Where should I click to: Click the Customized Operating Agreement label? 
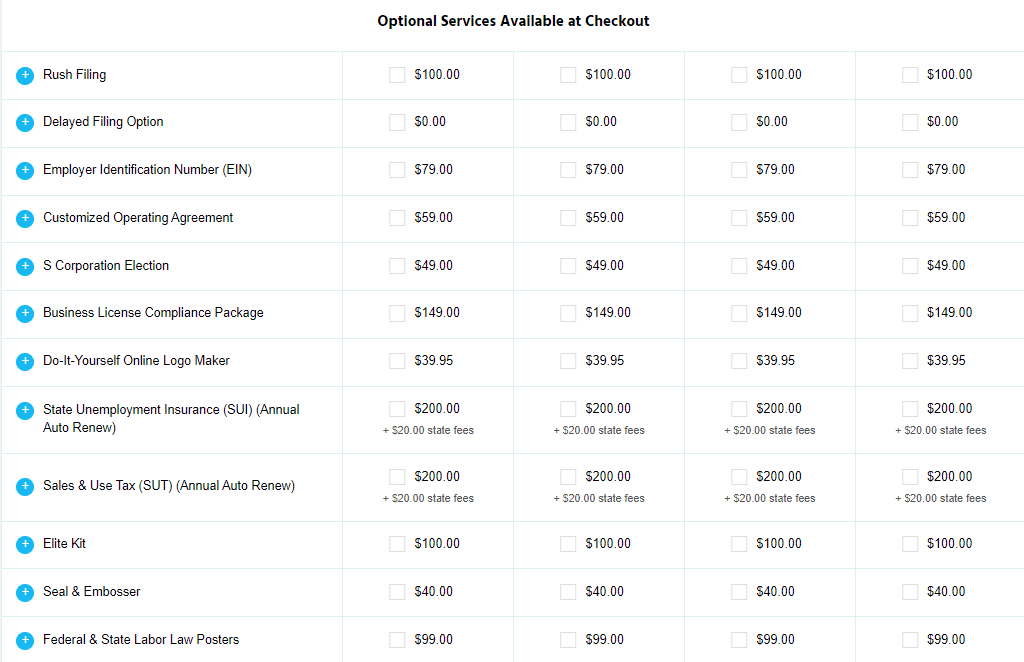pos(138,218)
